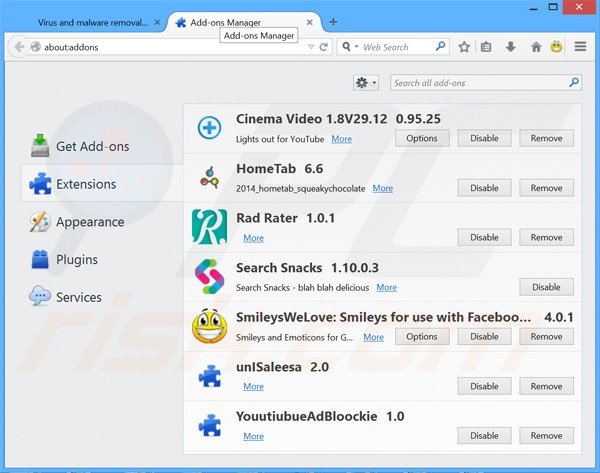Click More link for Cinema Video
The height and width of the screenshot is (473, 600).
(341, 139)
